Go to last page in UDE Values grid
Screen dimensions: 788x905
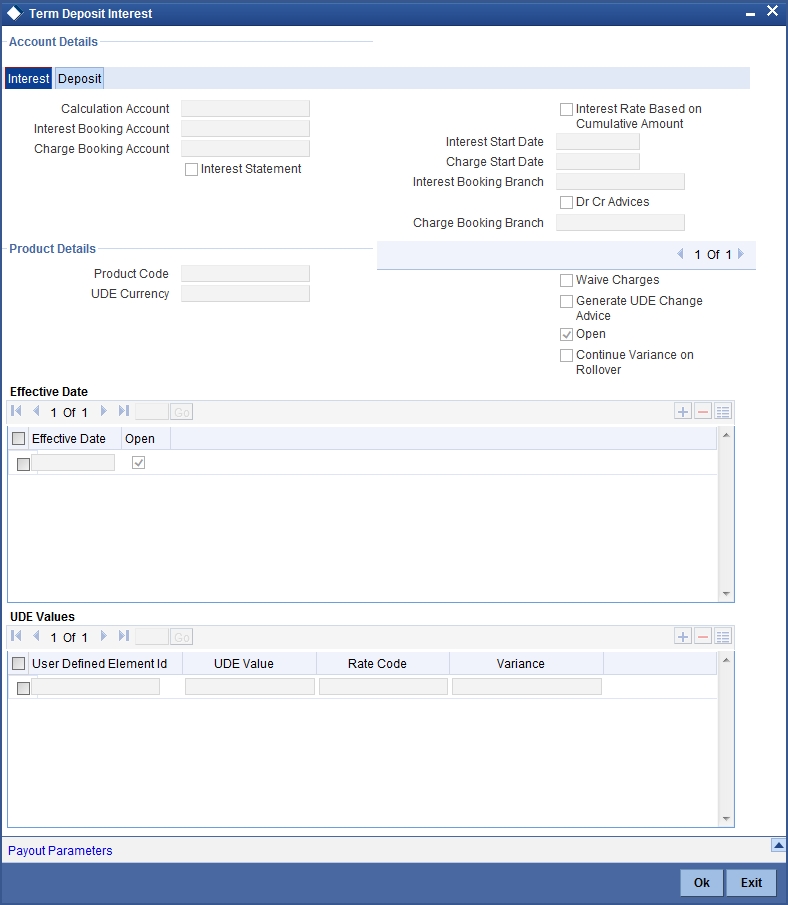(x=124, y=636)
